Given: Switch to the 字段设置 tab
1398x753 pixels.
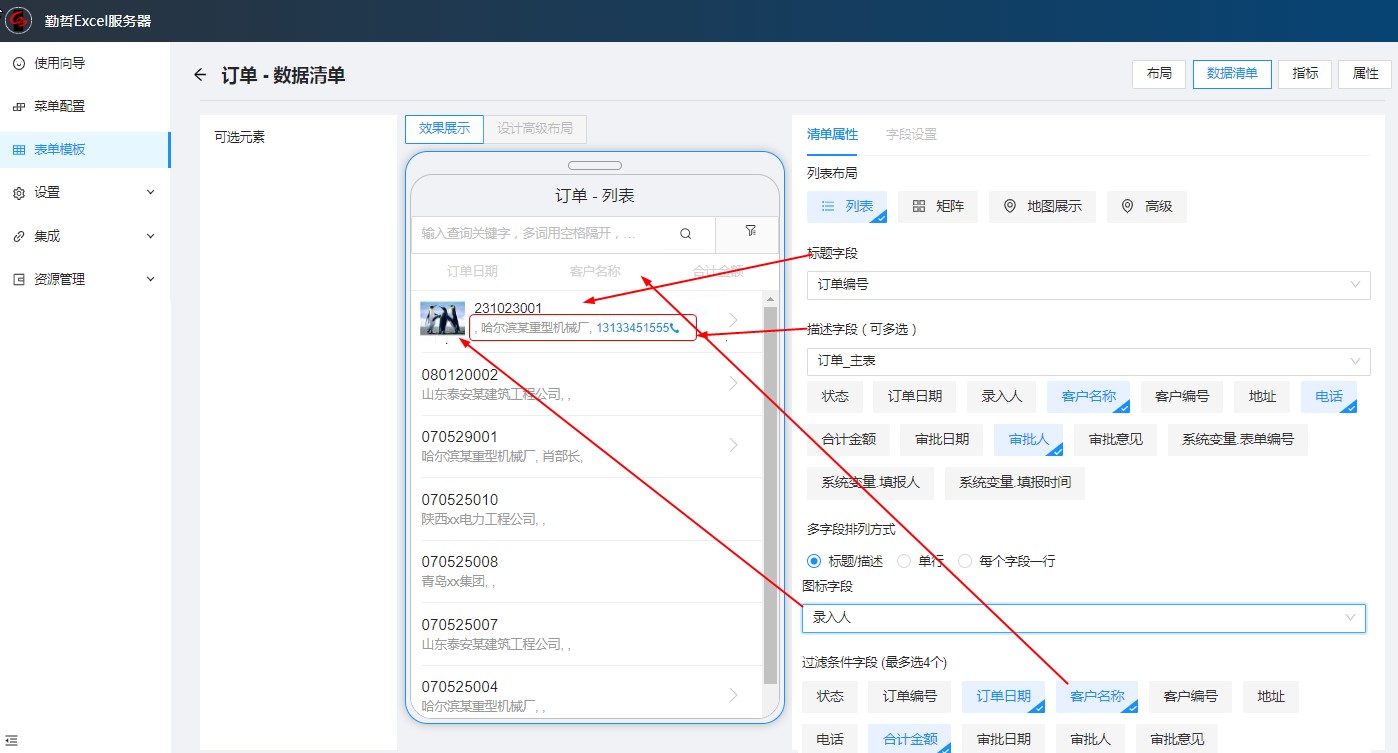Looking at the screenshot, I should pos(911,134).
